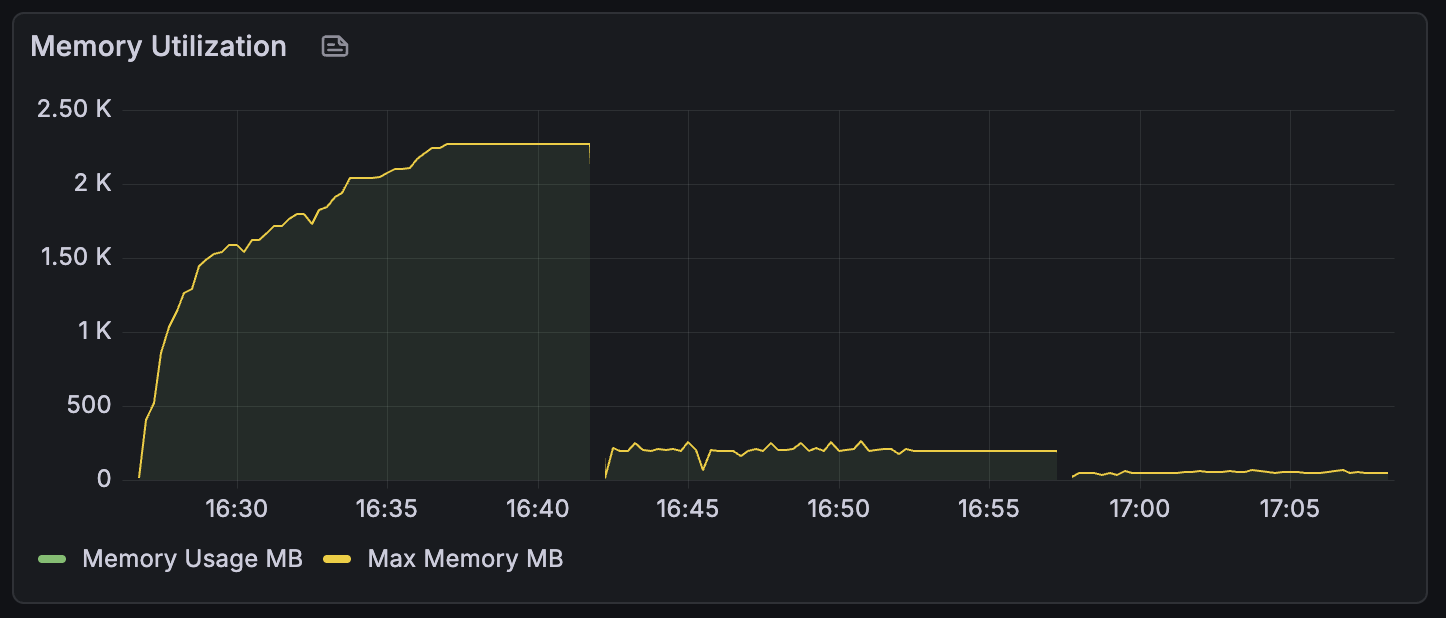Image resolution: width=1446 pixels, height=618 pixels.
Task: Click the 17:00 time axis label
Action: (1140, 508)
